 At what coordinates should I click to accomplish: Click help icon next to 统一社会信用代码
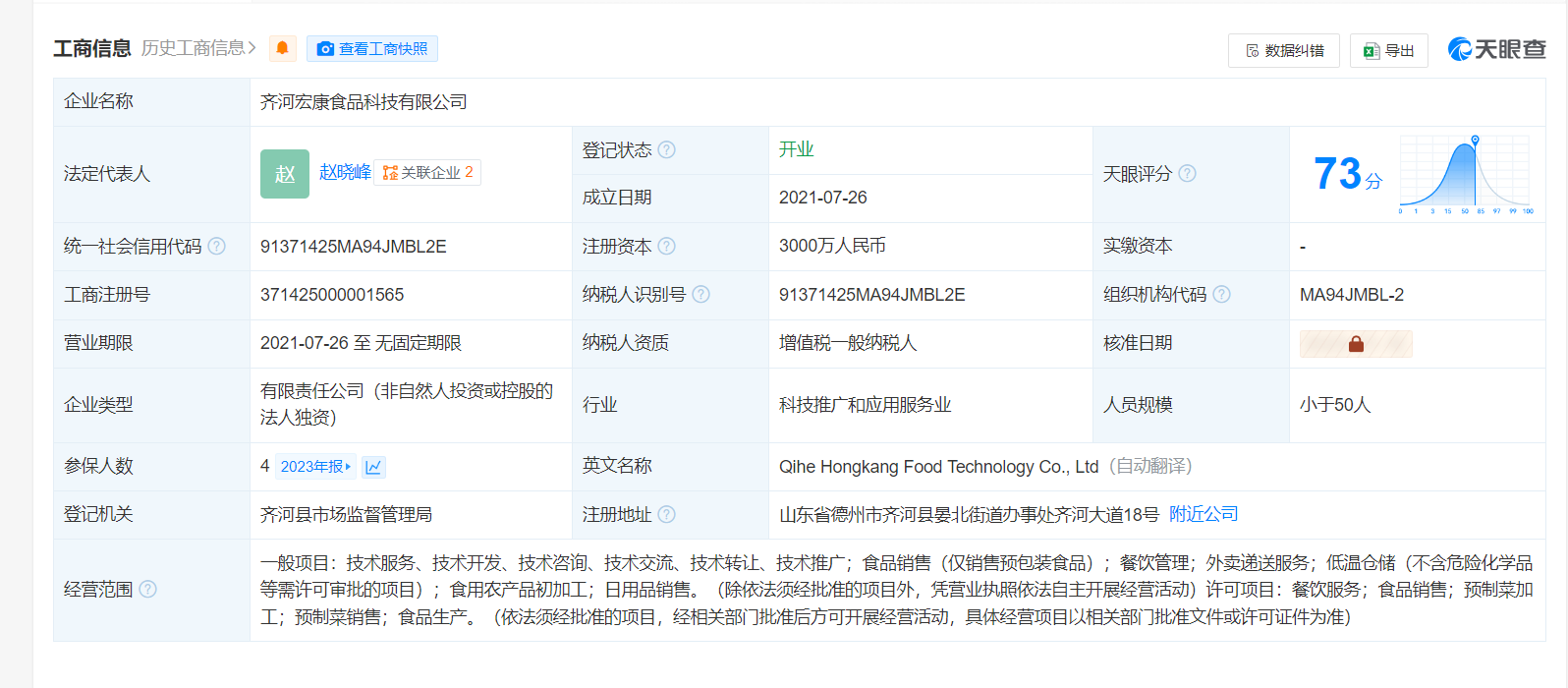click(216, 246)
